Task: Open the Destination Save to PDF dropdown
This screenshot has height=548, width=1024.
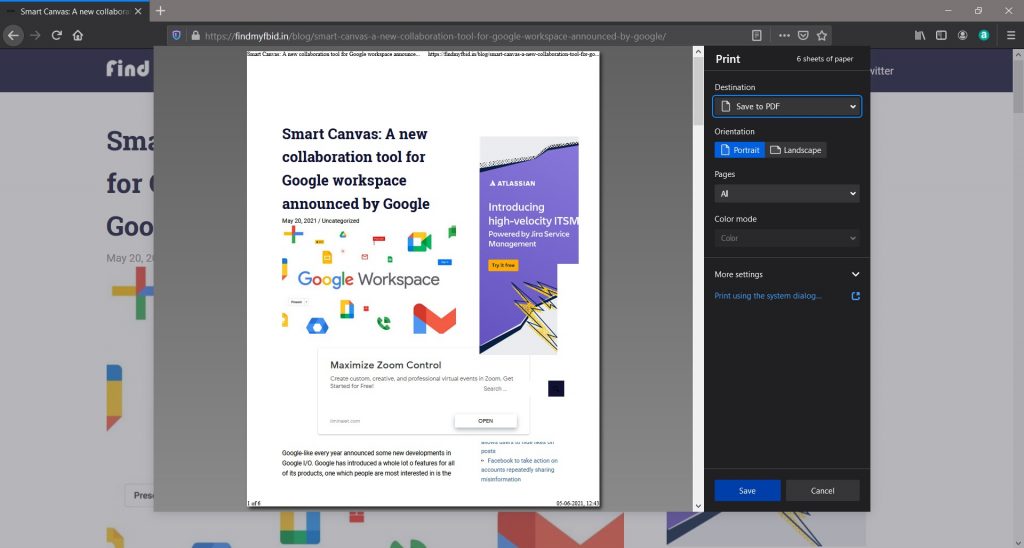Action: 787,106
